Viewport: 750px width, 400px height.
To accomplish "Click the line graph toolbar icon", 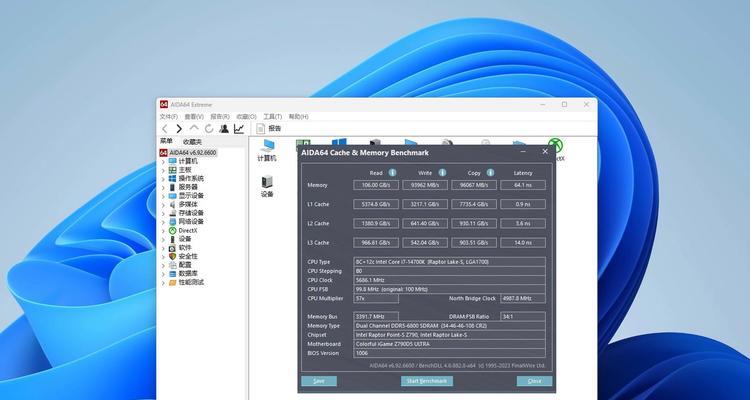I will click(x=239, y=129).
